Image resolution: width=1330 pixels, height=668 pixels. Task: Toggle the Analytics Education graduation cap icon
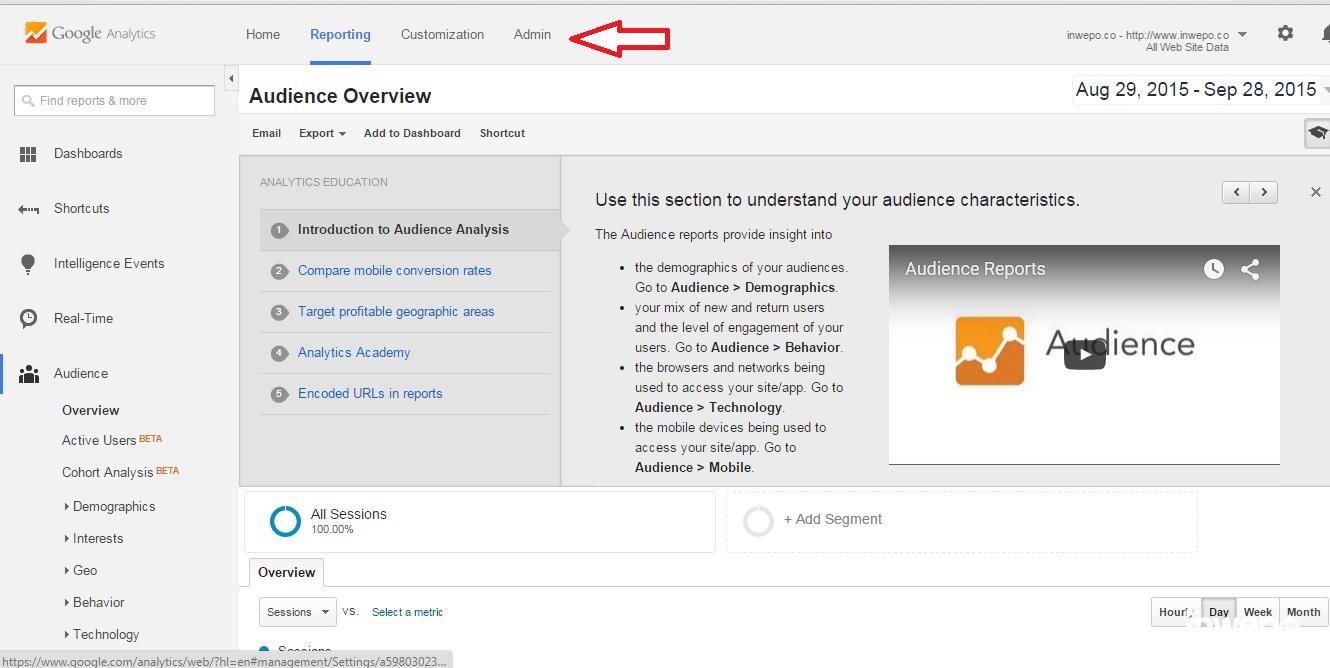tap(1318, 133)
